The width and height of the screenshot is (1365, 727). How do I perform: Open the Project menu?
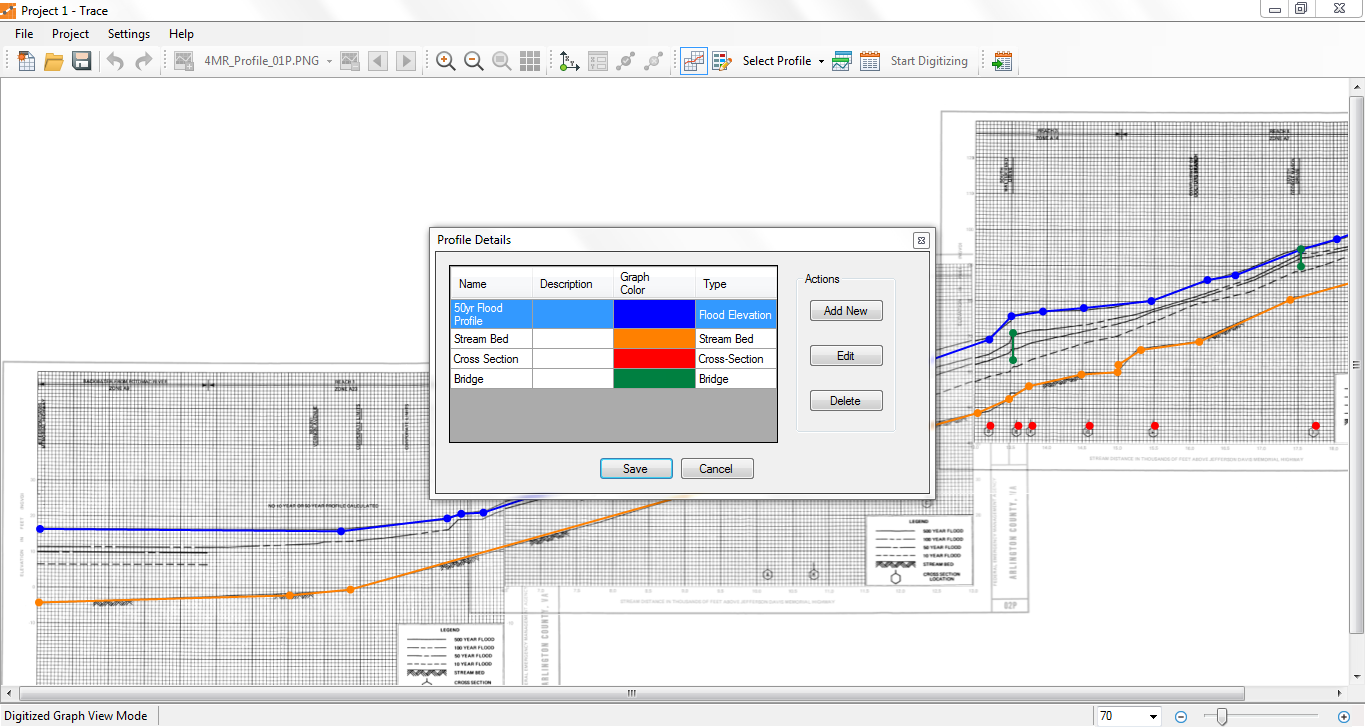pyautogui.click(x=70, y=34)
